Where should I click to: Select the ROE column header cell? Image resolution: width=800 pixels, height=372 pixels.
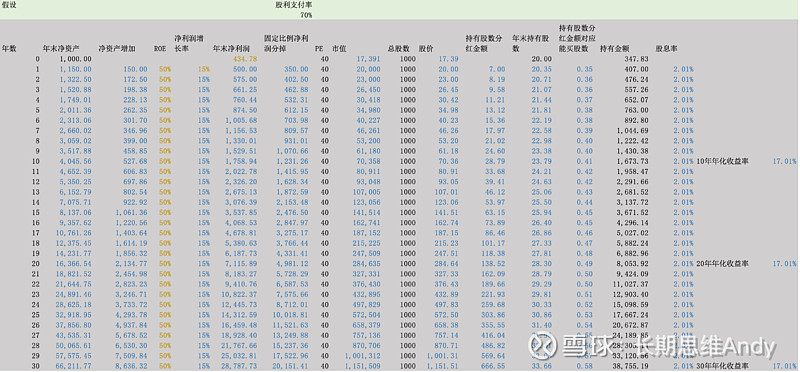159,49
